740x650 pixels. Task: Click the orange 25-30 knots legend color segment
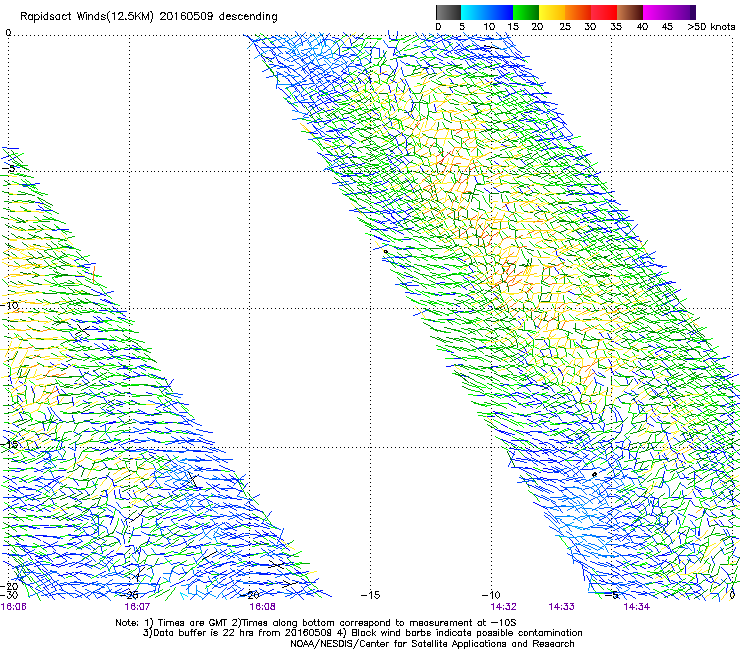tap(578, 12)
